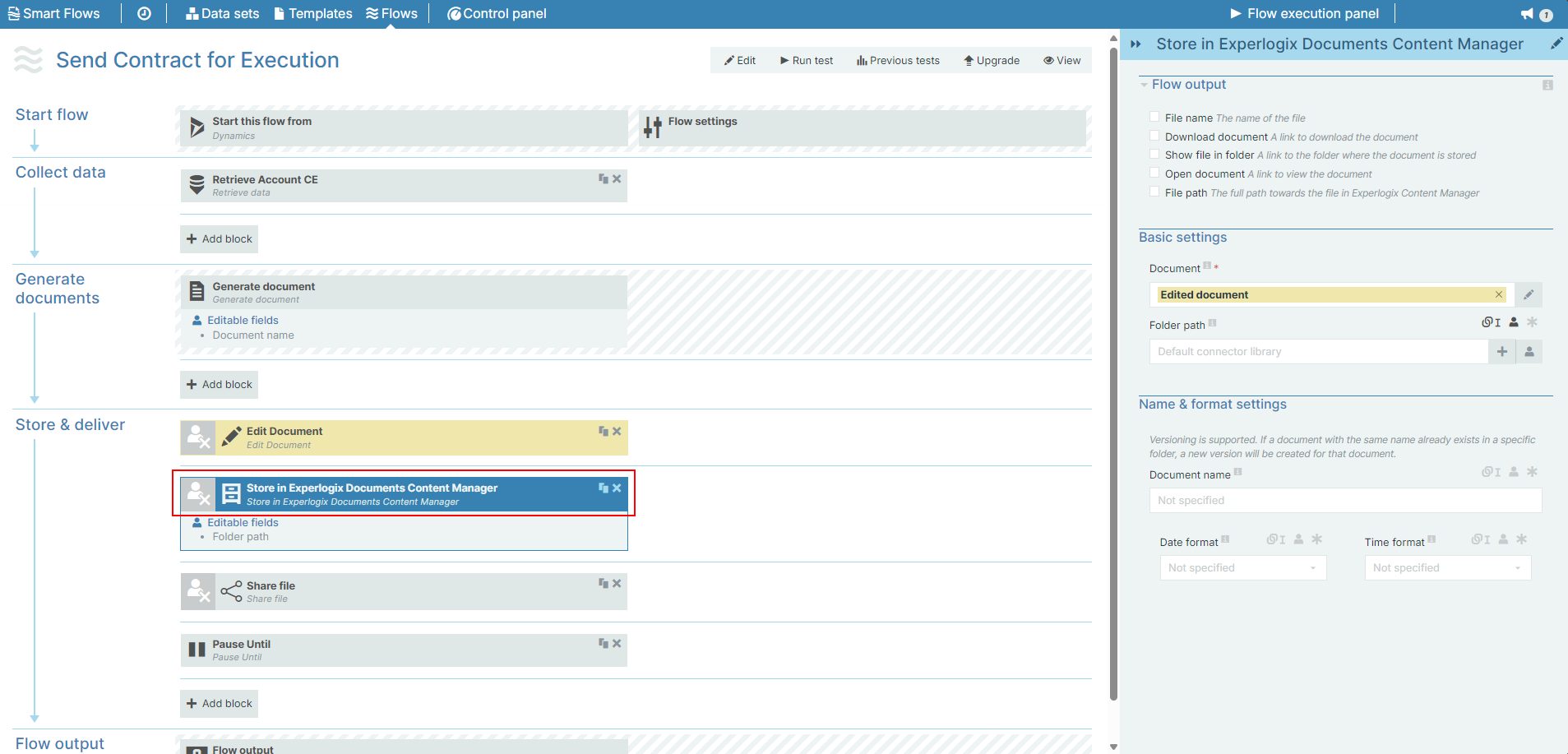1568x754 pixels.
Task: Check the Show file in folder option
Action: (x=1154, y=154)
